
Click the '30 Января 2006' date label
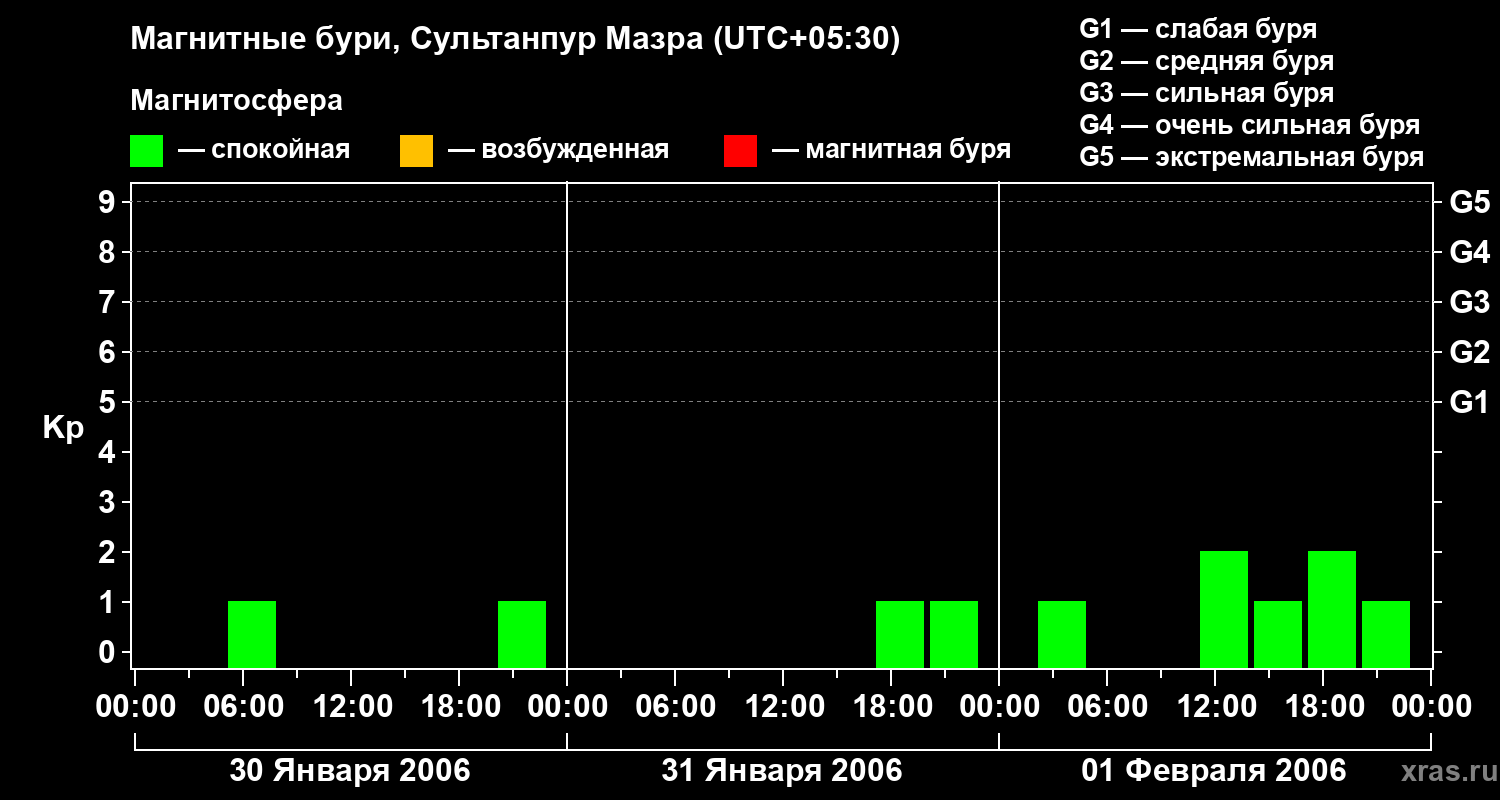(x=350, y=771)
